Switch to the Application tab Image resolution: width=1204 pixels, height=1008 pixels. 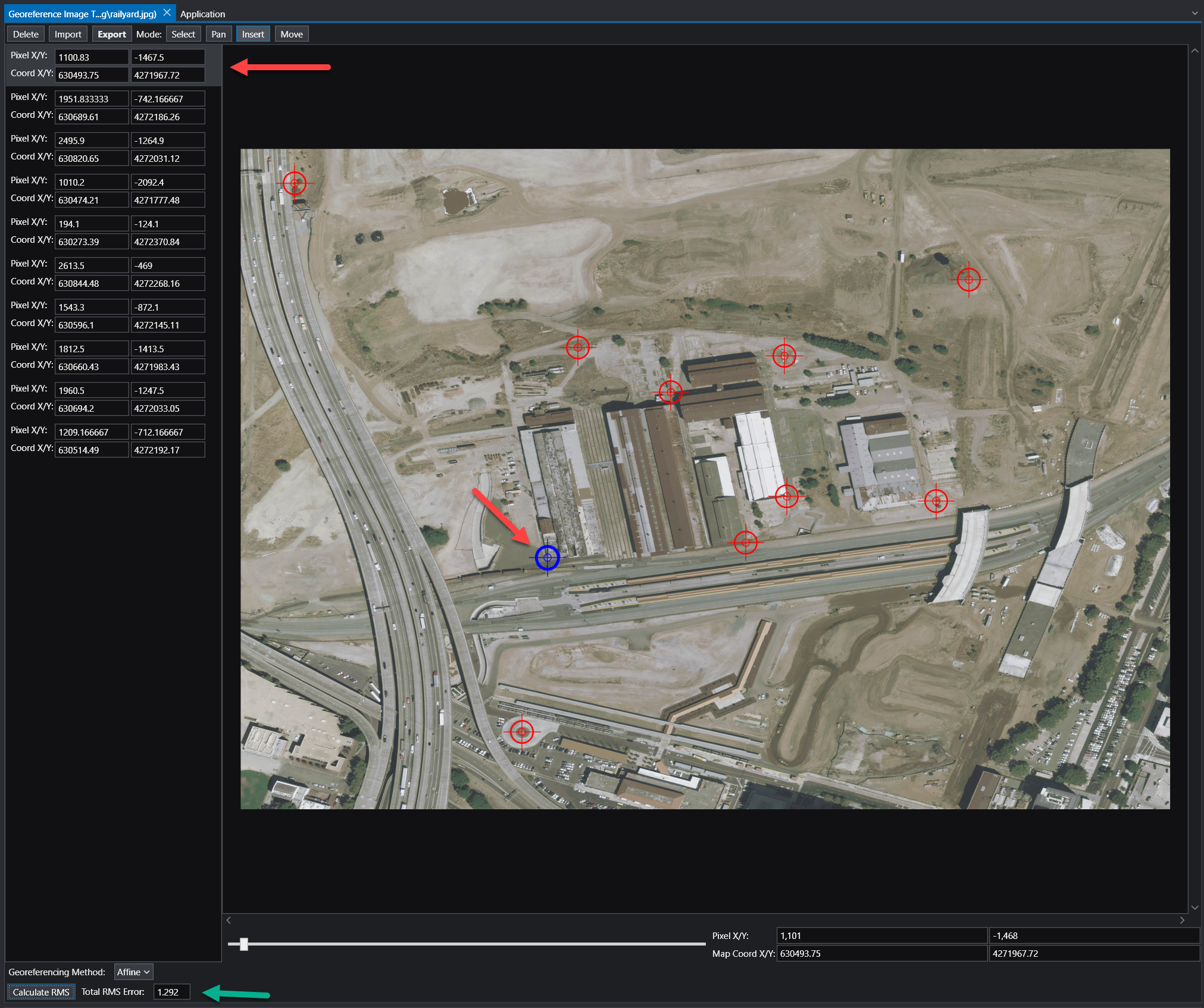(x=202, y=14)
